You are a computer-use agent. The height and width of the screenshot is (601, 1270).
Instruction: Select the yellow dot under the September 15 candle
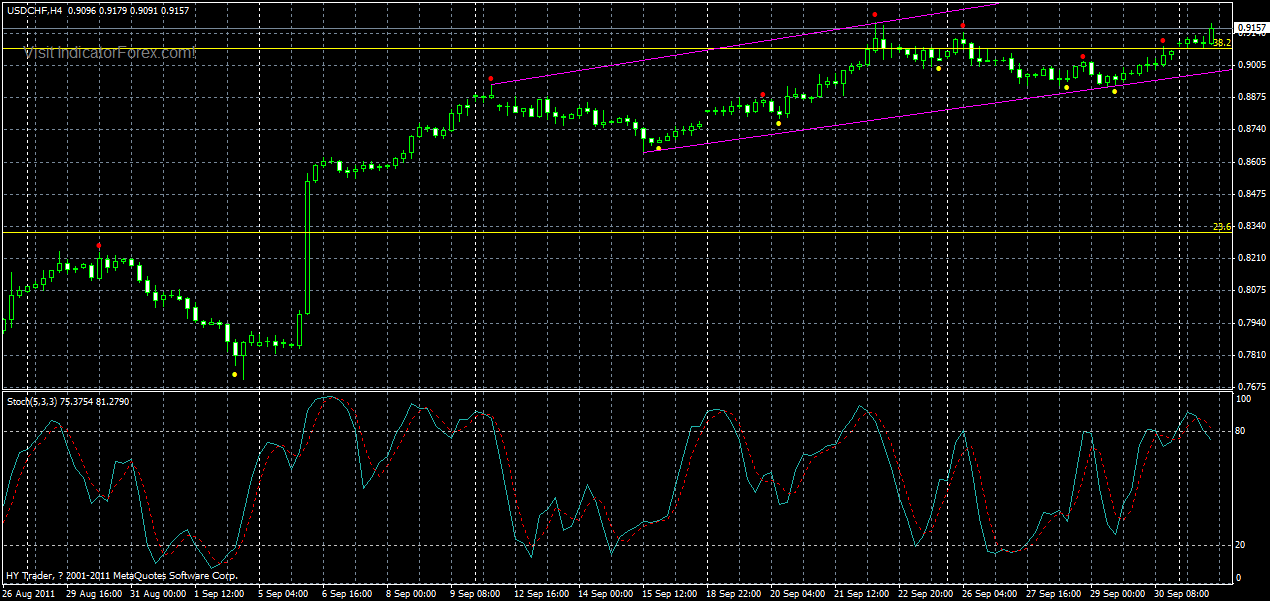(659, 147)
